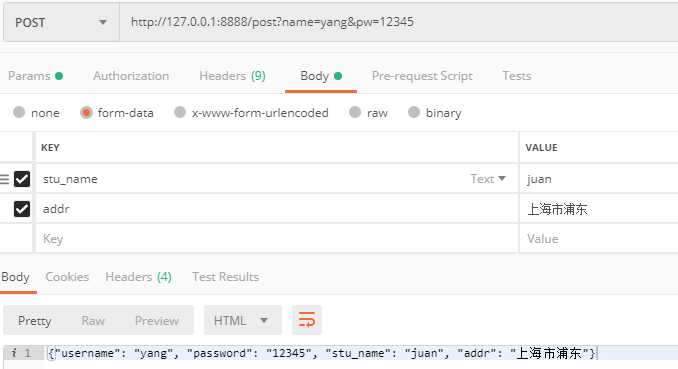Open the Tests tab
Viewport: 678px width, 369px height.
517,76
